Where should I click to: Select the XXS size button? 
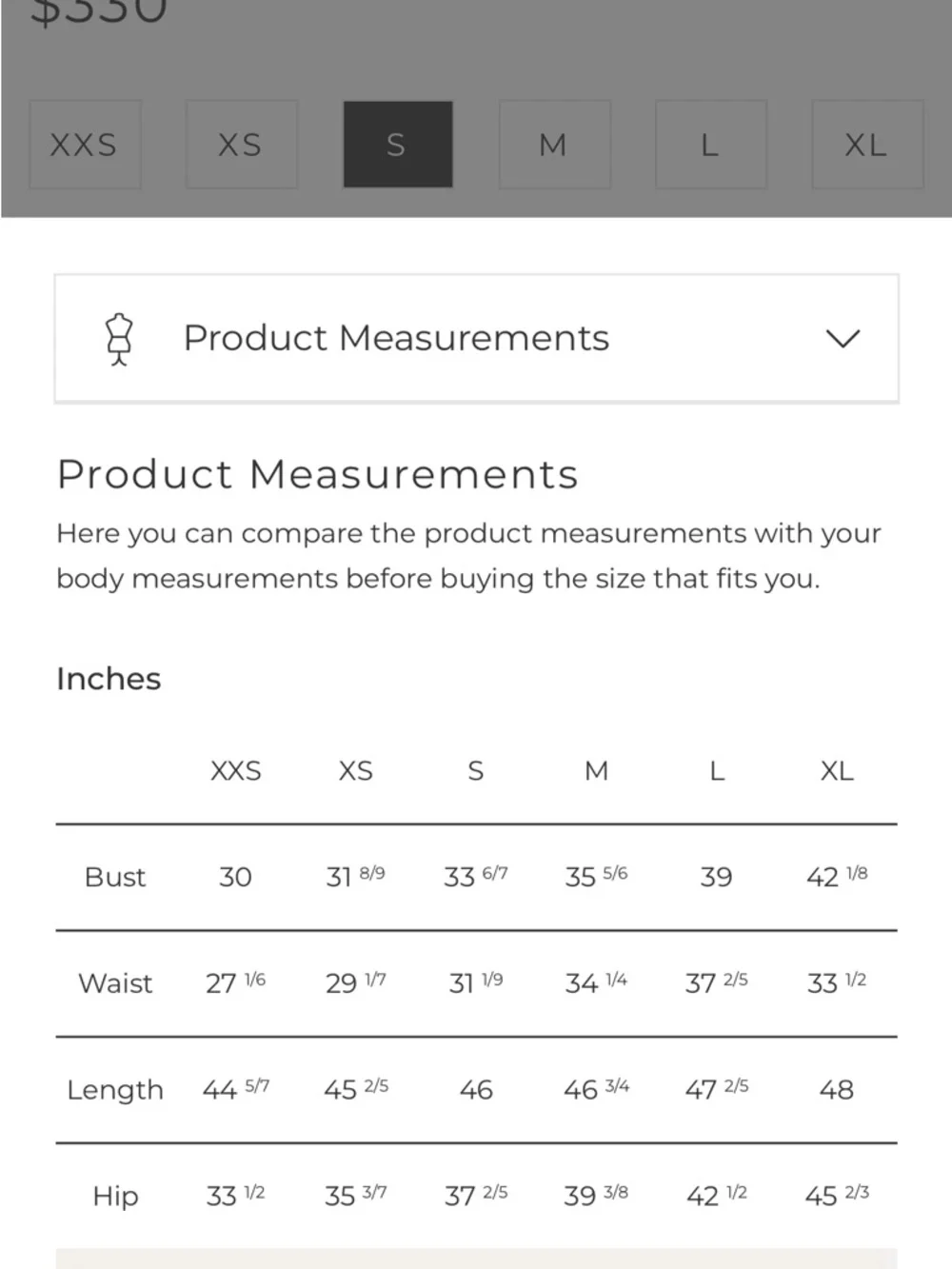pyautogui.click(x=85, y=145)
